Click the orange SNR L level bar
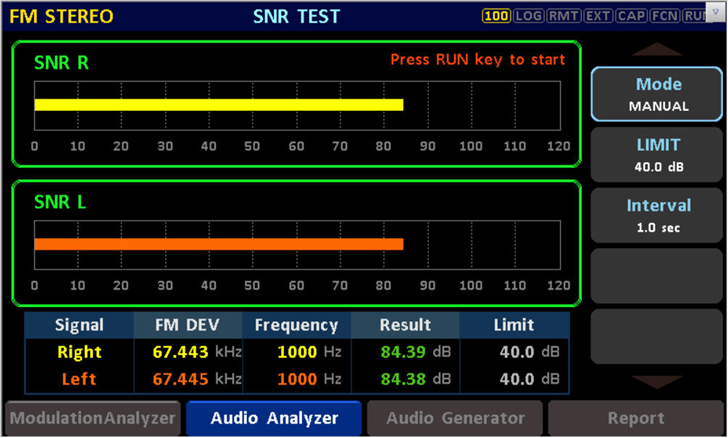728x438 pixels. pos(218,244)
